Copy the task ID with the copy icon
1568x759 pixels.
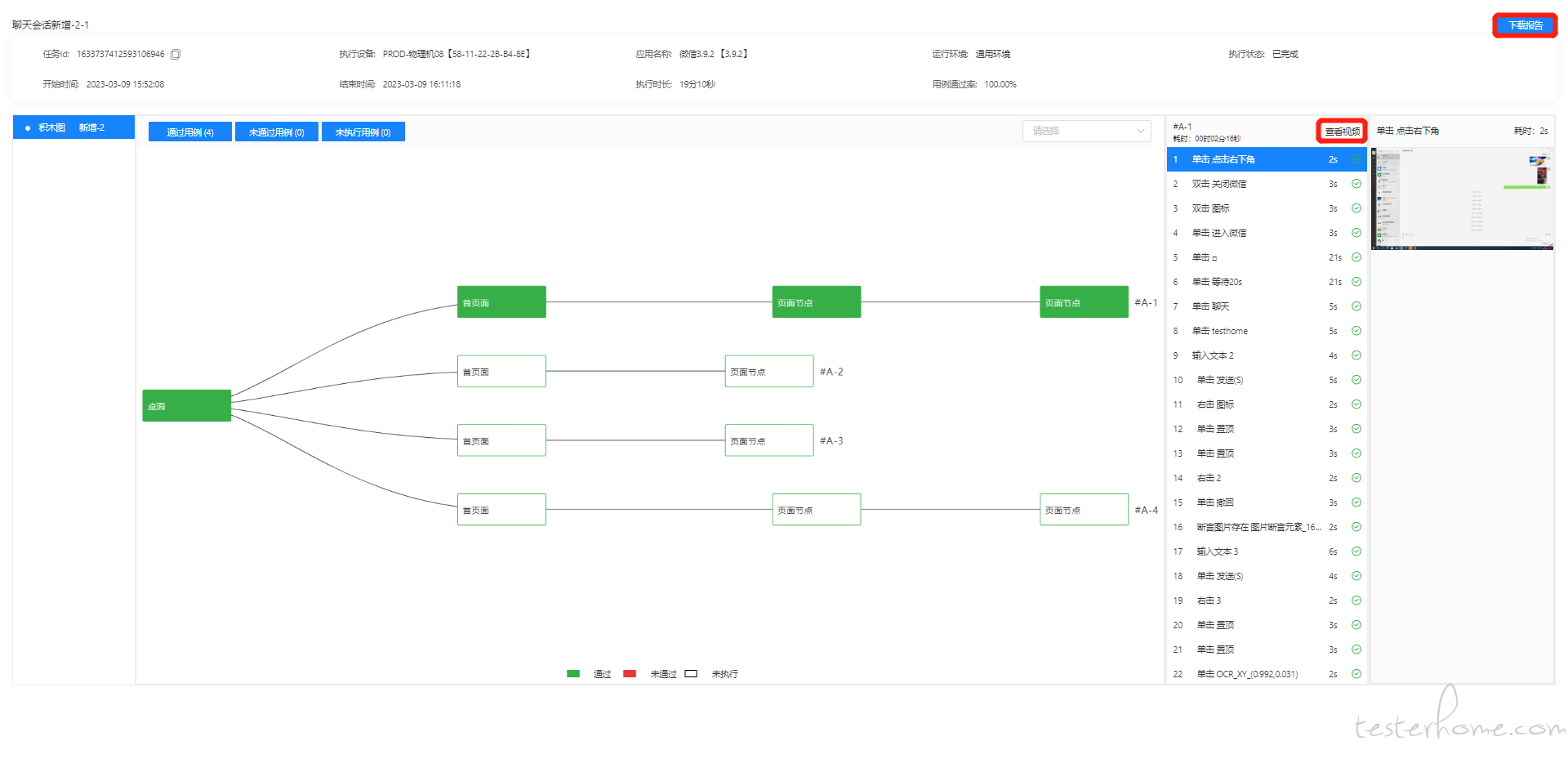(175, 54)
